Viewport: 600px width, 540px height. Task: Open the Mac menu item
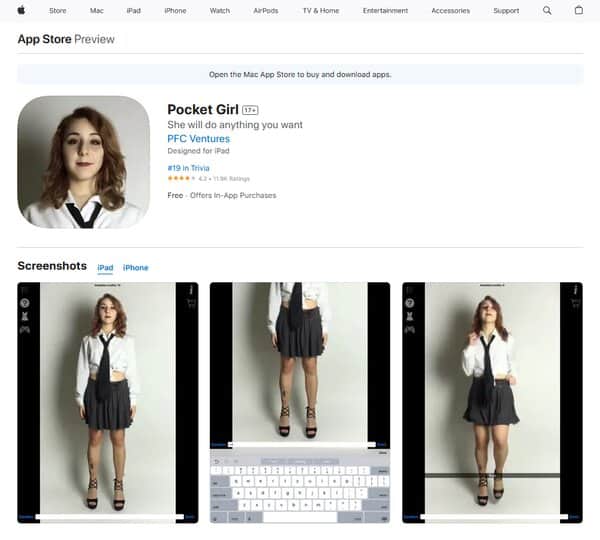coord(96,11)
